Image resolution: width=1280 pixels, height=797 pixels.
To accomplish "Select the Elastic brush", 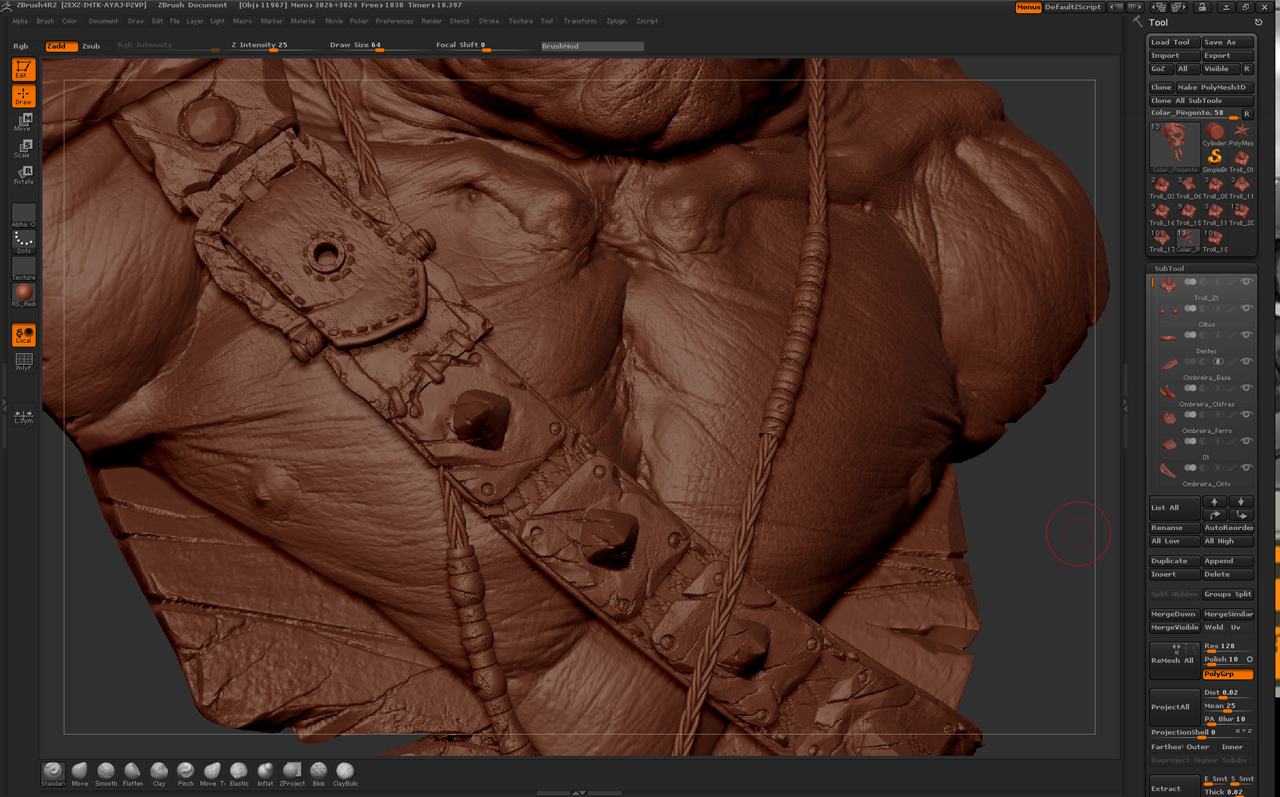I will point(239,773).
